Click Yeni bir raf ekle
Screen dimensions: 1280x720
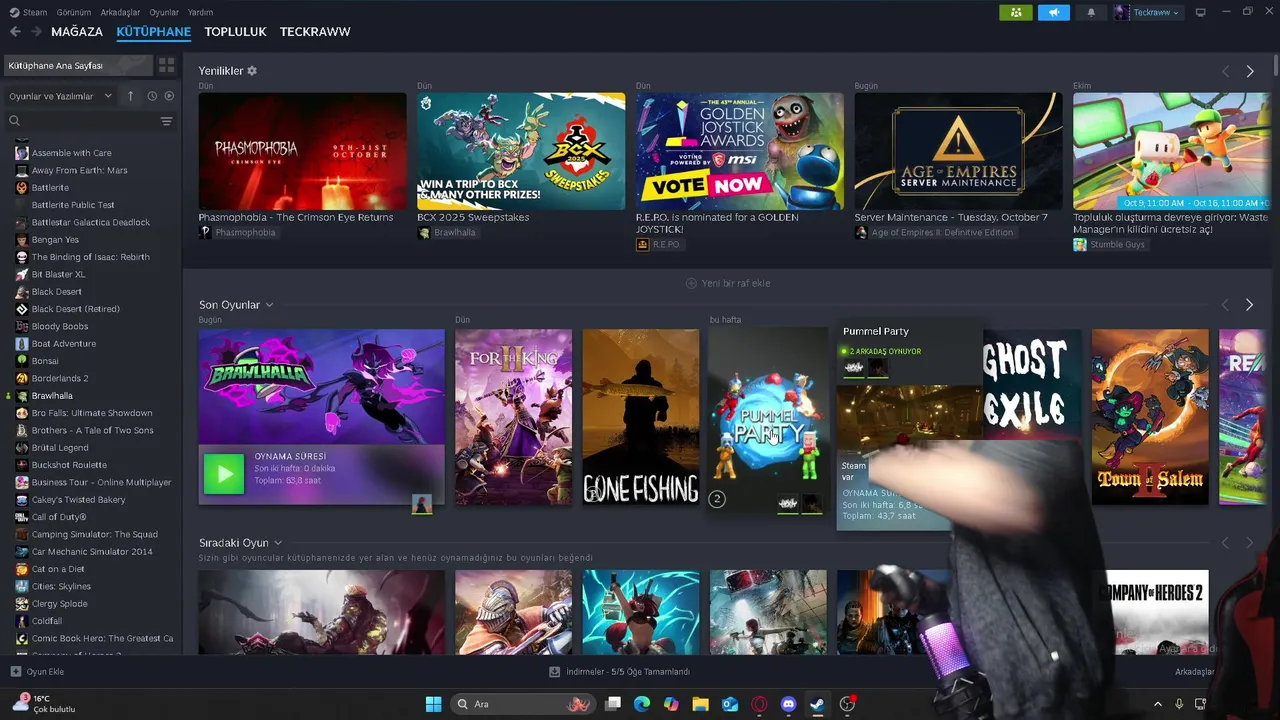[728, 283]
